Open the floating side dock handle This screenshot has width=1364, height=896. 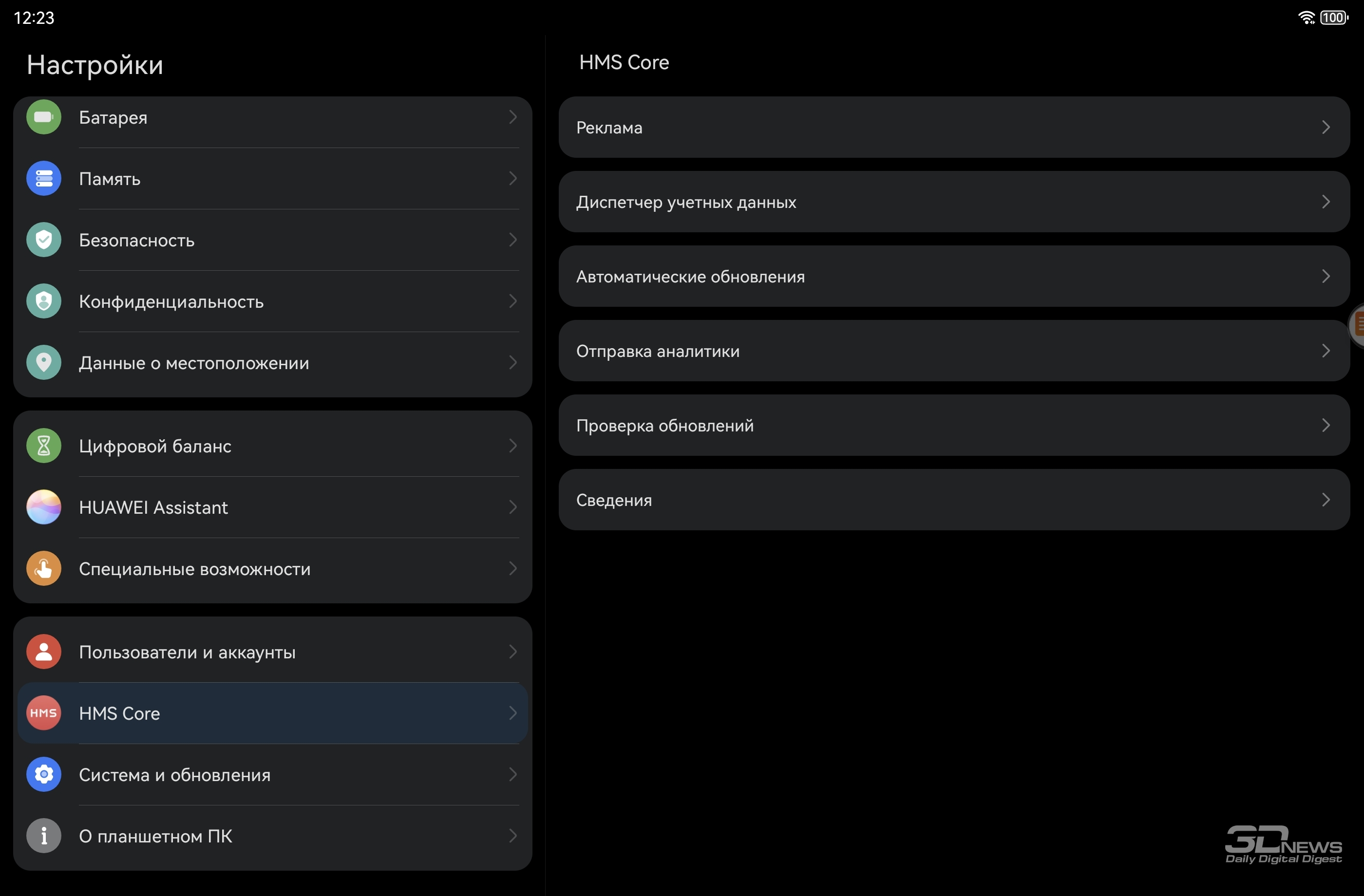(1357, 325)
